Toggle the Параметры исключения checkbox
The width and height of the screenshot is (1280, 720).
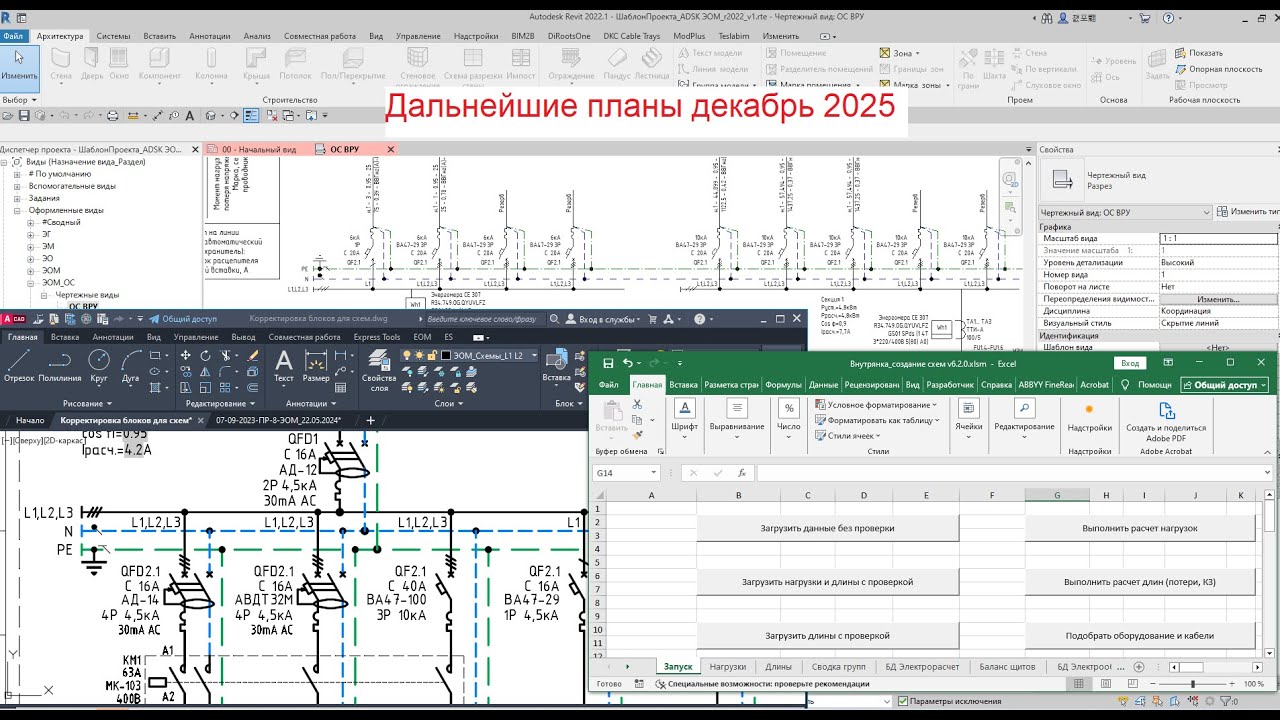pos(903,701)
